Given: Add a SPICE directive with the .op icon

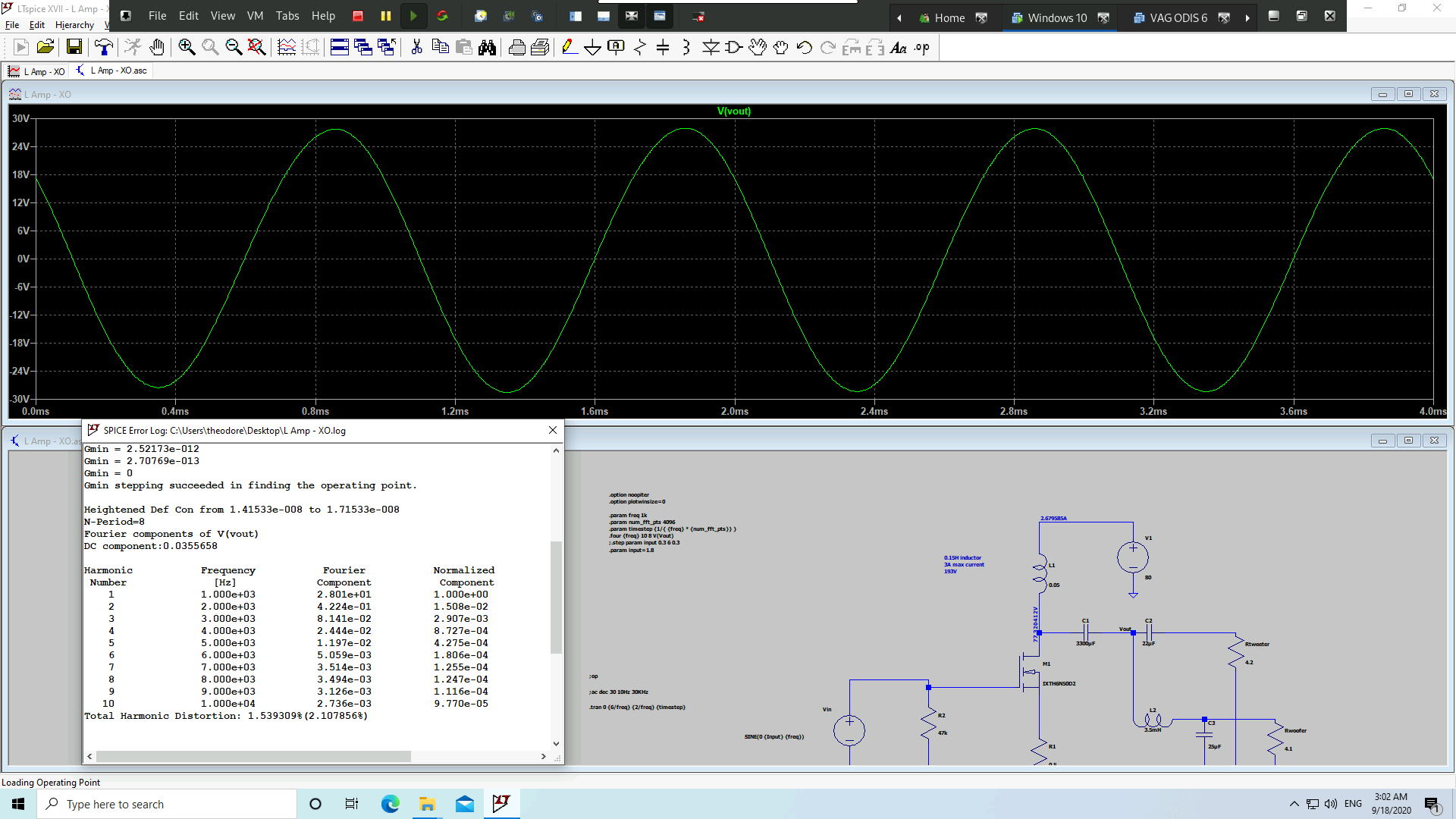Looking at the screenshot, I should [x=922, y=48].
